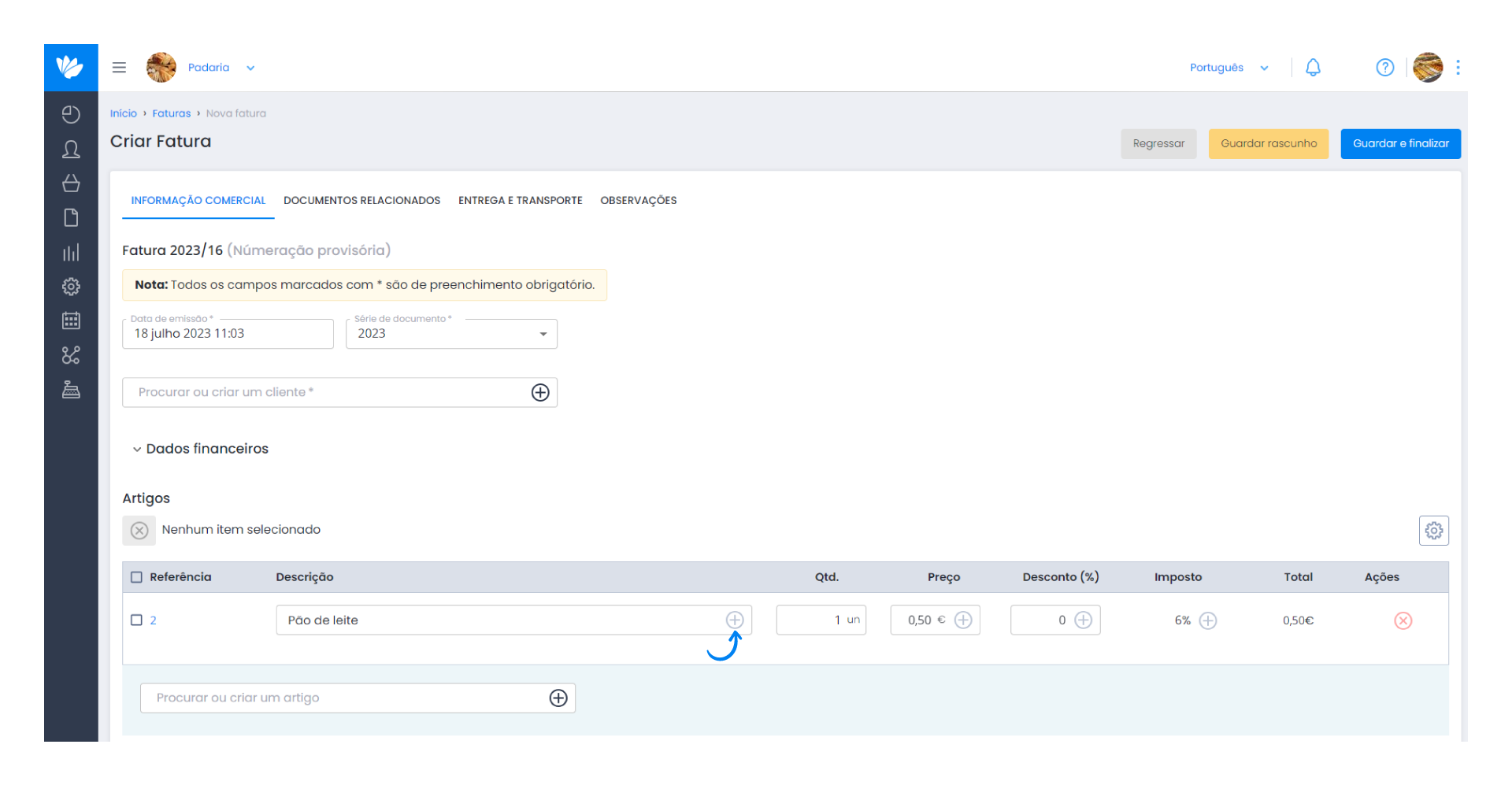Click the quantity field showing 1 un

point(821,620)
